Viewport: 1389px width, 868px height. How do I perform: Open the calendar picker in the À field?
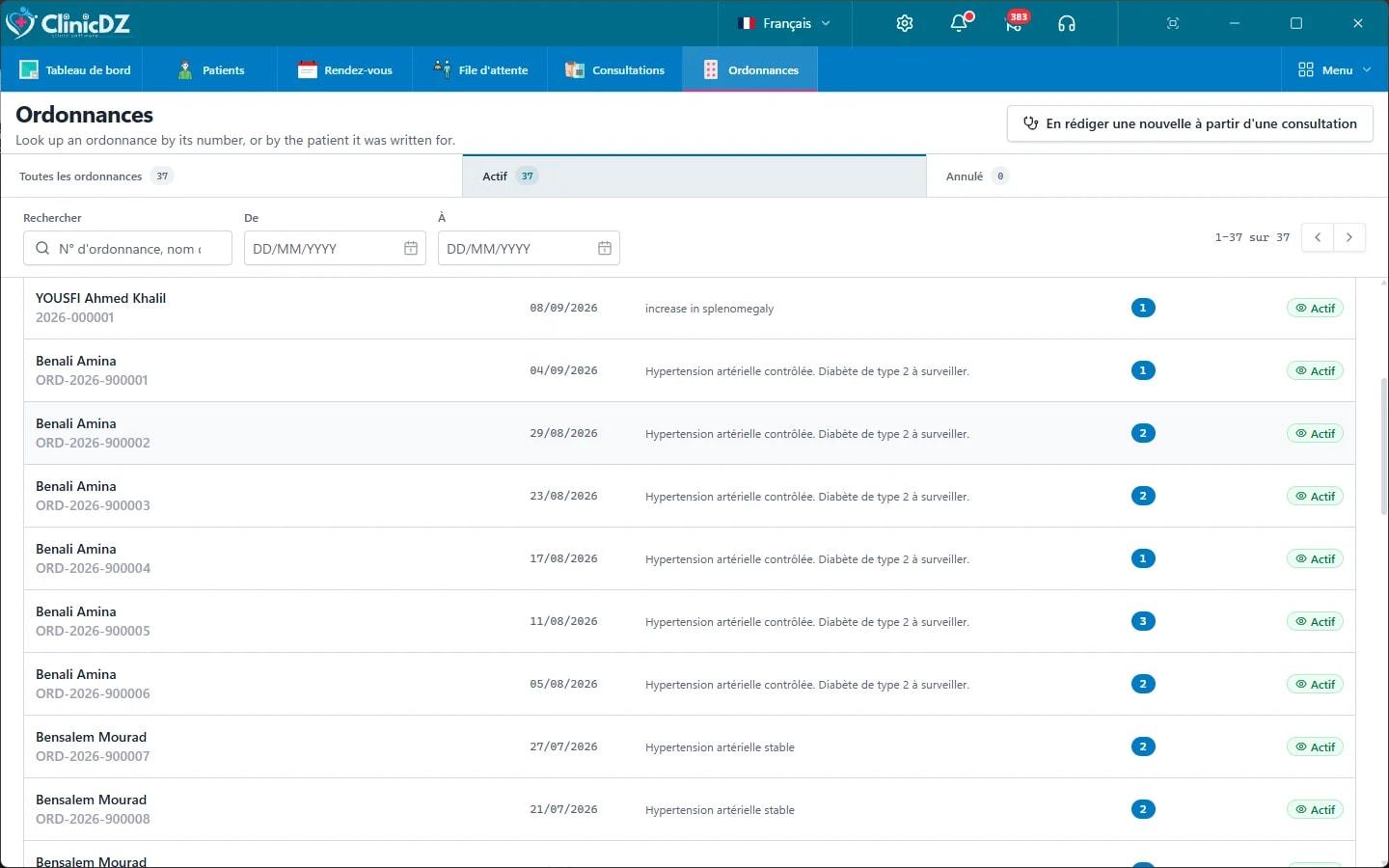605,248
